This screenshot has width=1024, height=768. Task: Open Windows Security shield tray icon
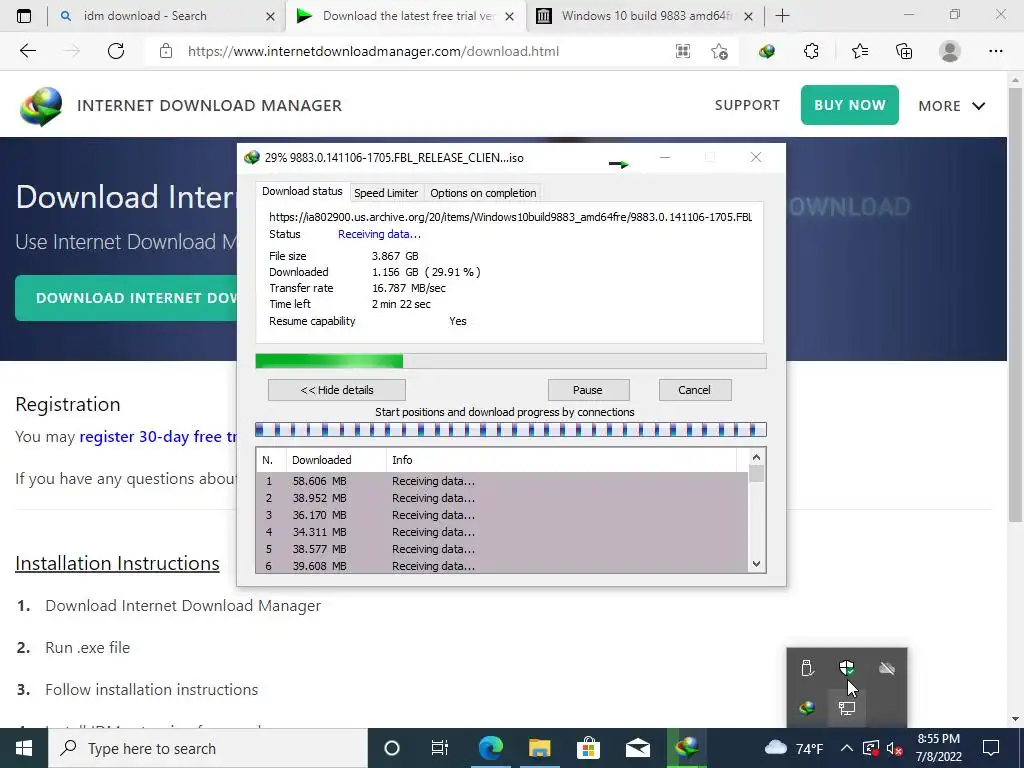(x=846, y=667)
